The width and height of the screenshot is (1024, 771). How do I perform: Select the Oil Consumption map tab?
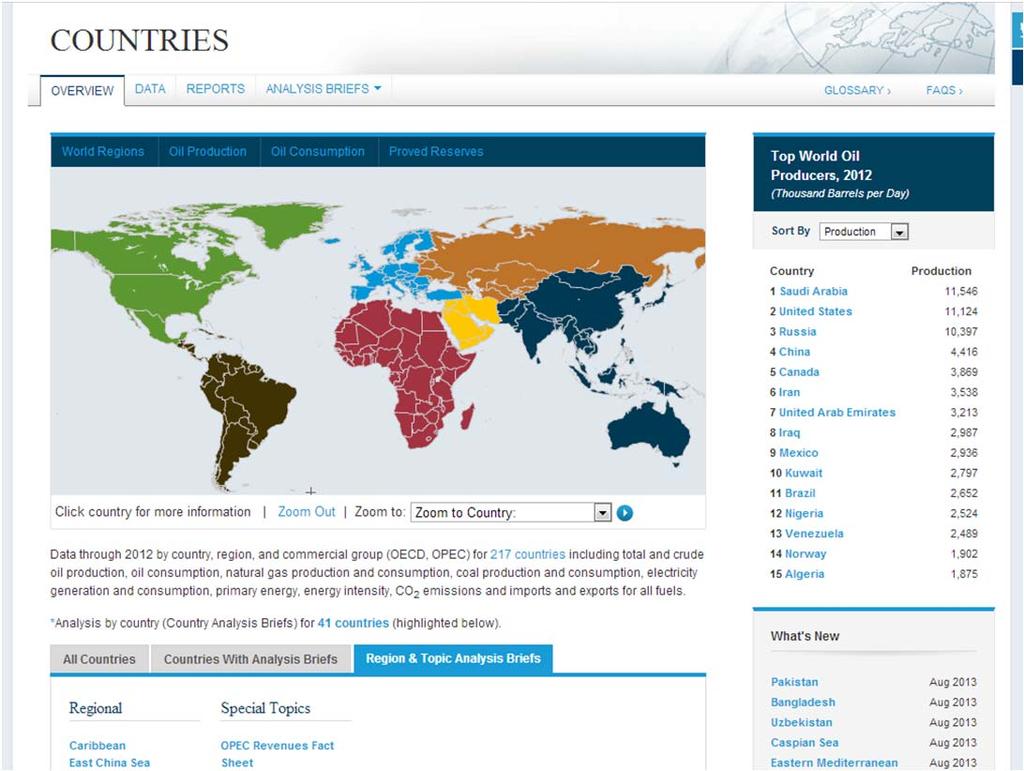pyautogui.click(x=318, y=151)
